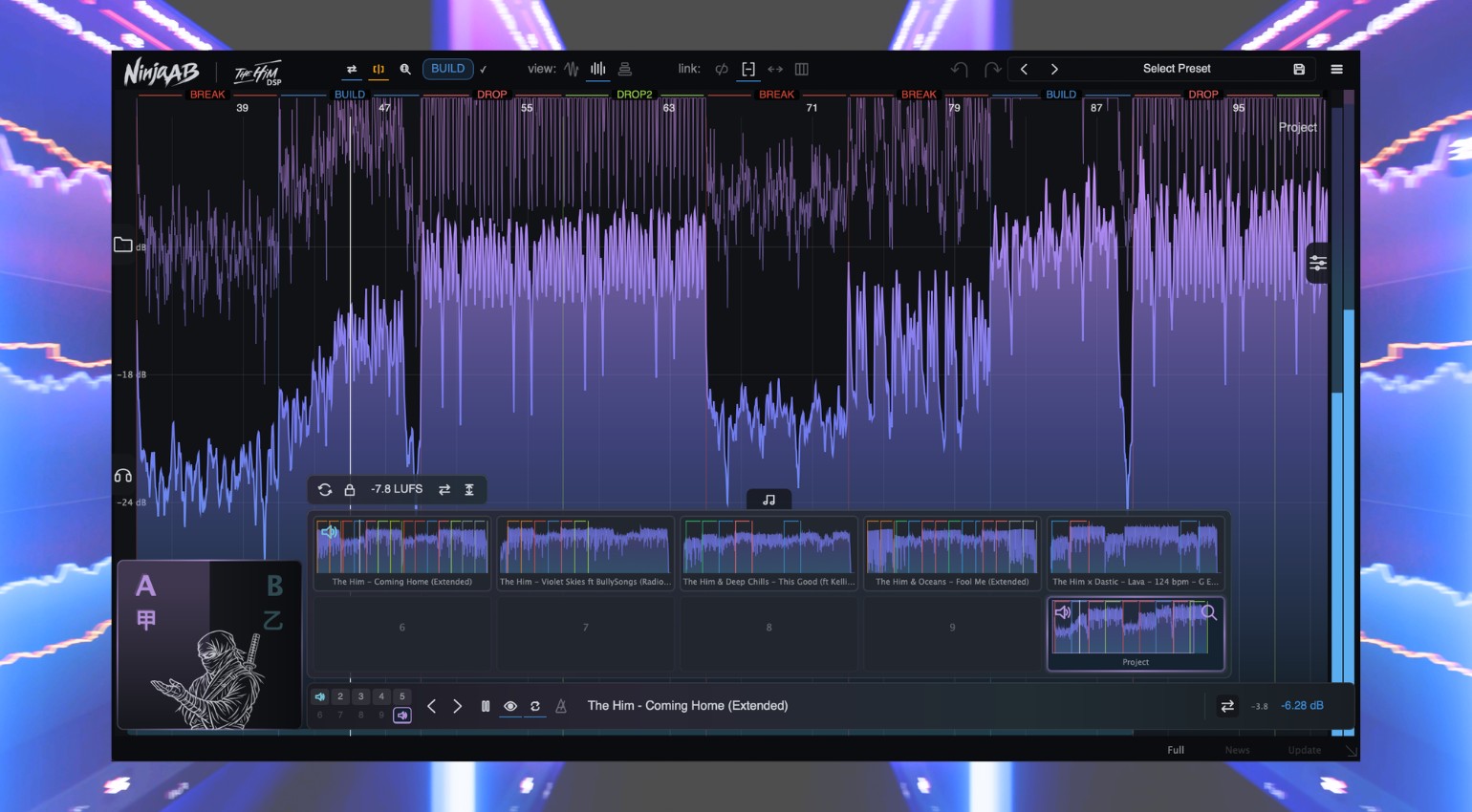Click the checkmark next to BUILD
1472x812 pixels.
pyautogui.click(x=483, y=69)
